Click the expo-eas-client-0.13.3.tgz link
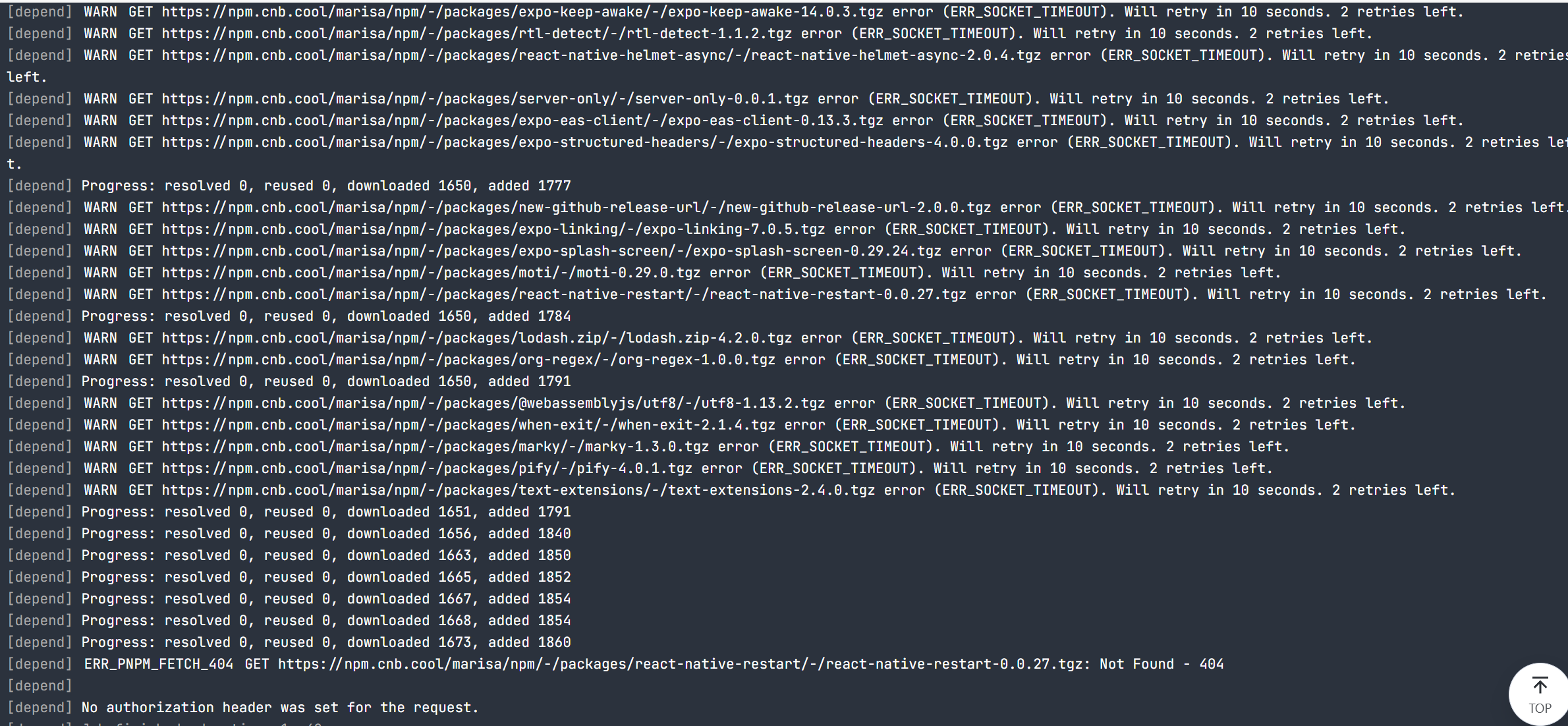1568x726 pixels. click(x=522, y=121)
